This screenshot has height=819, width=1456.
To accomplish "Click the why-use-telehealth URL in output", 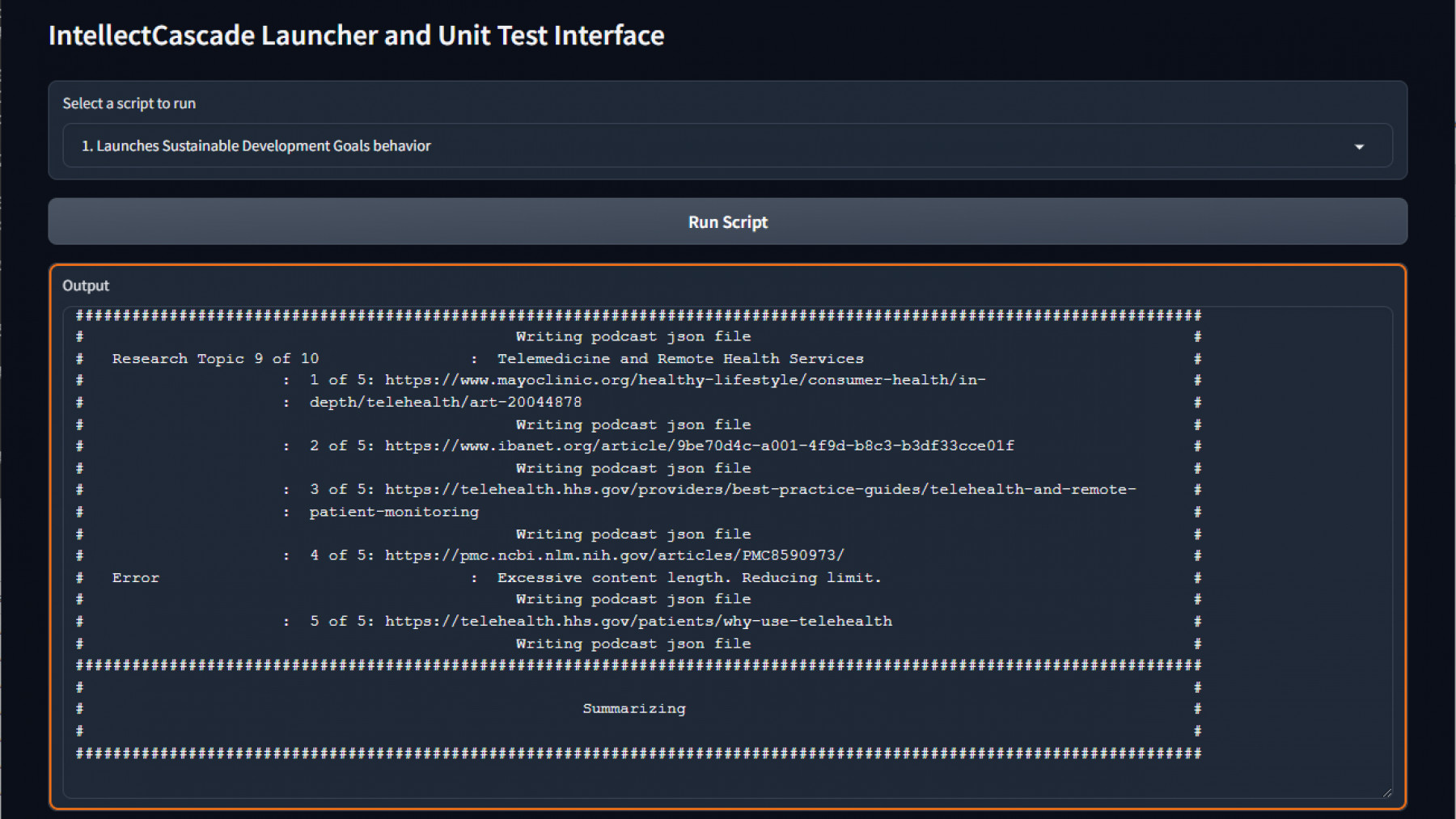I will point(638,622).
